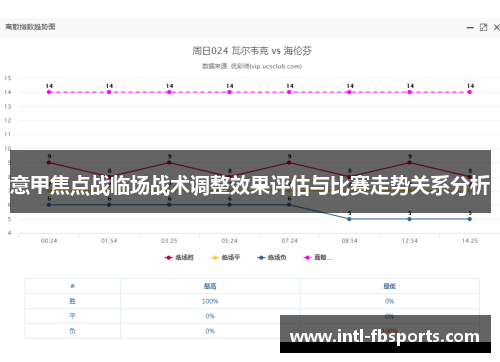
Task: Click the chart title 周日024 瓦尔韦克 vs 海伦芬
Action: (252, 51)
